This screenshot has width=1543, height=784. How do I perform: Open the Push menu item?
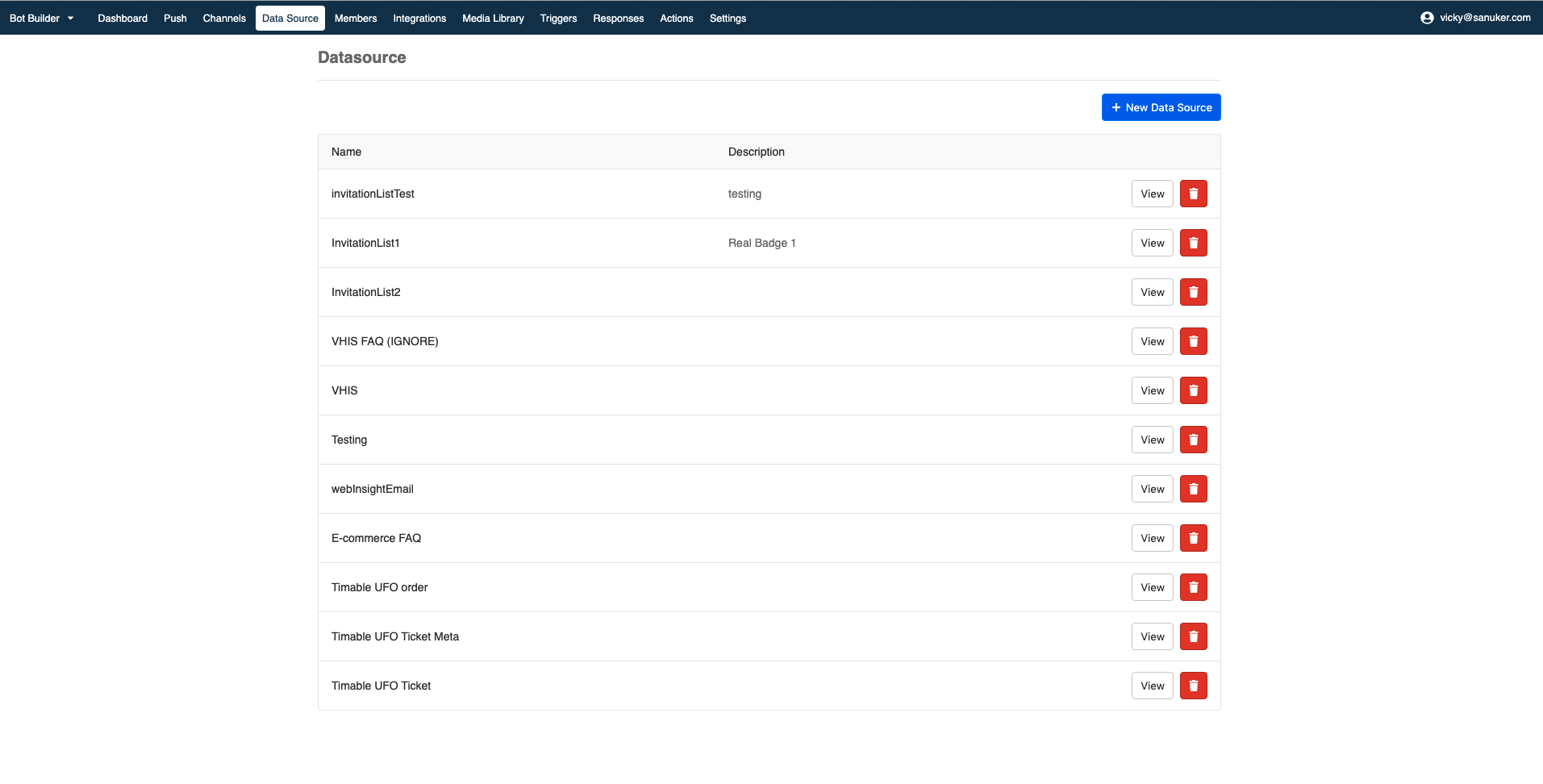pos(175,18)
